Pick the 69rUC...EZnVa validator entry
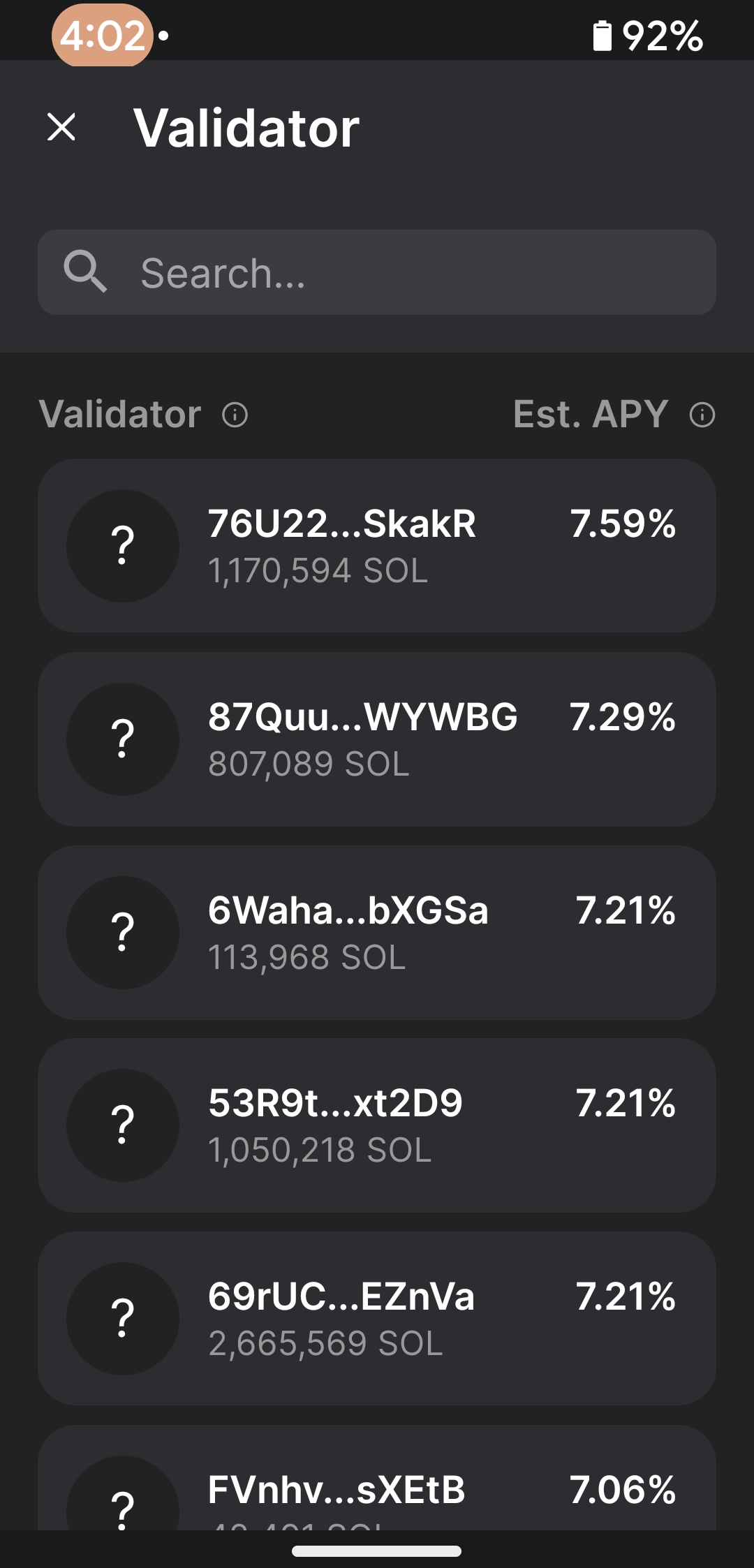The image size is (754, 1568). click(377, 1319)
